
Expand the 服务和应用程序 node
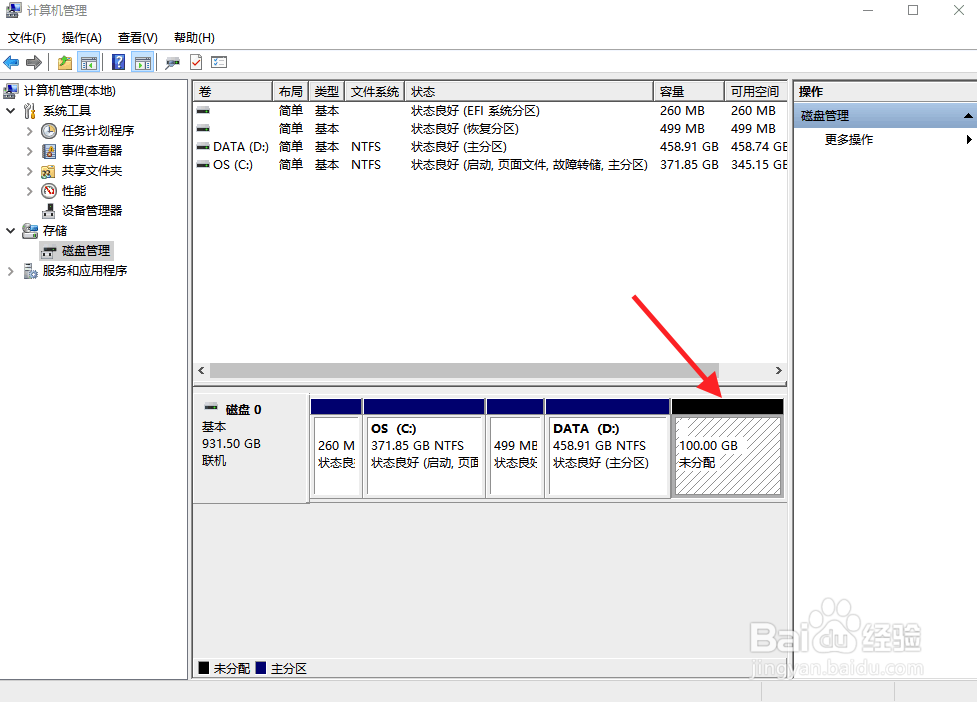point(10,271)
